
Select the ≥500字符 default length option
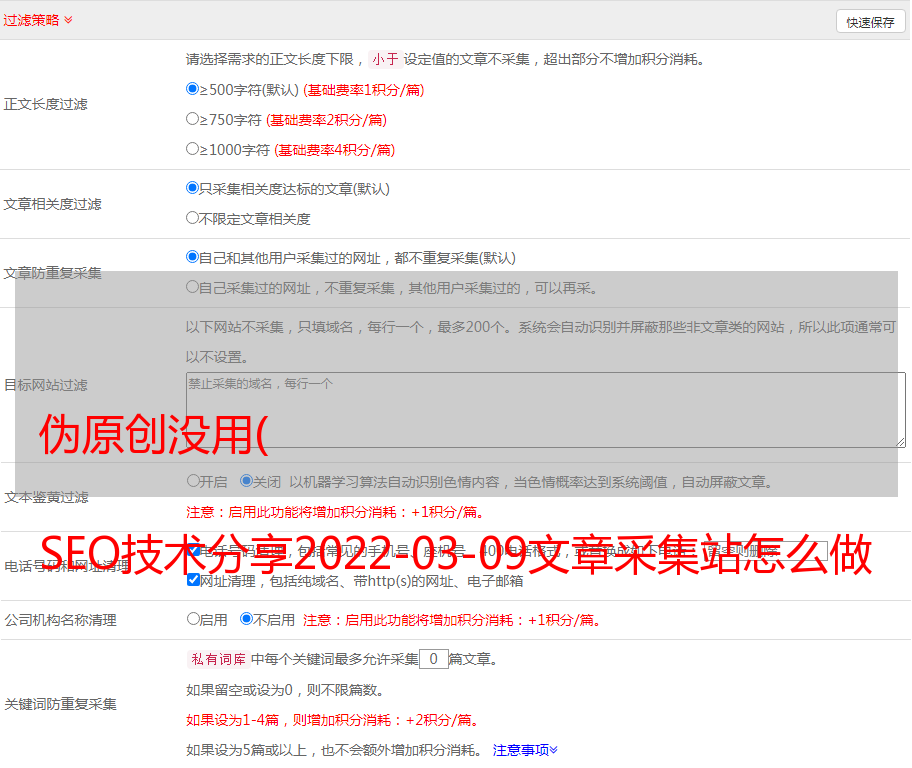click(x=193, y=89)
